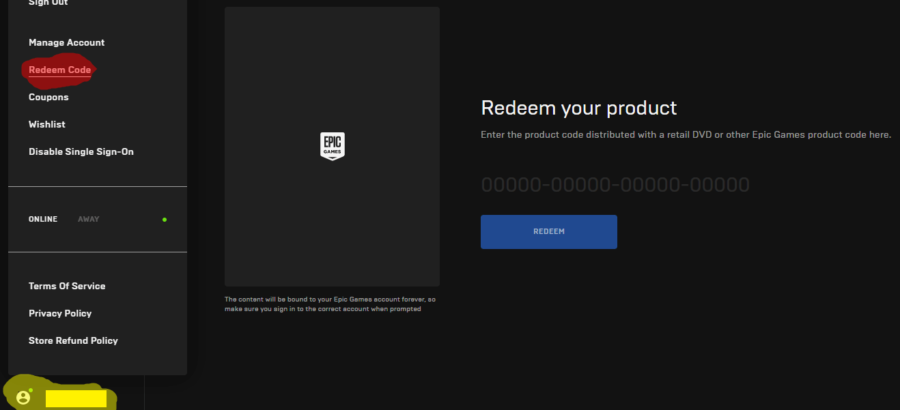Open Manage Account from the menu
The image size is (900, 410).
(x=67, y=42)
